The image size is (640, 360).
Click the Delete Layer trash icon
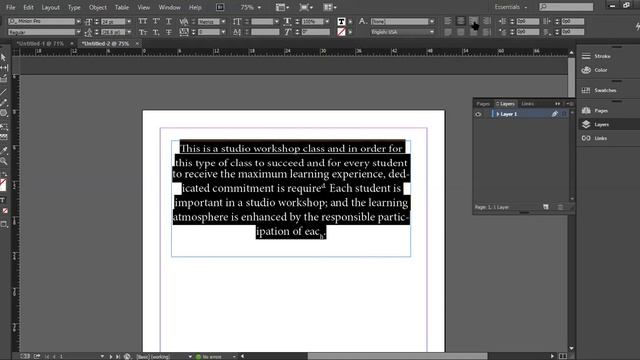[x=560, y=207]
